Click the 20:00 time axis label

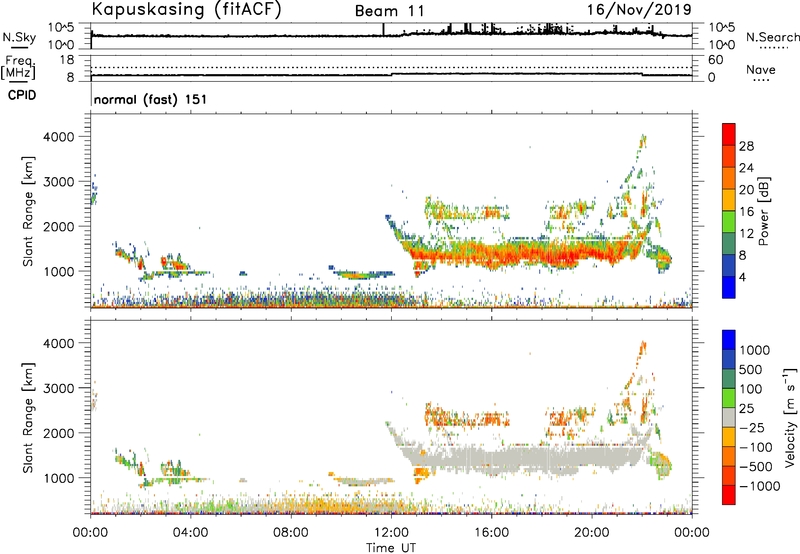591,533
